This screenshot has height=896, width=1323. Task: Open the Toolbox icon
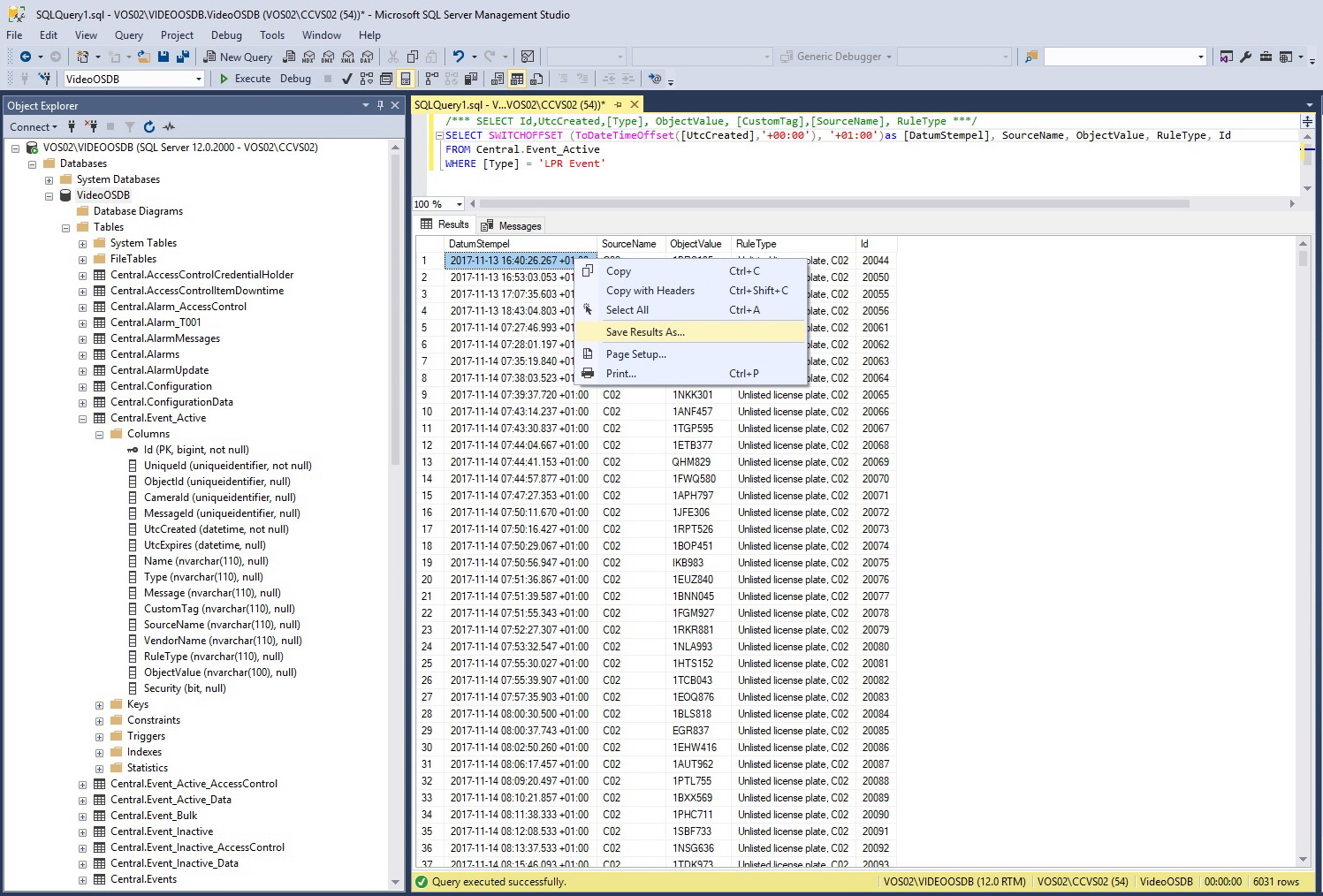[x=1266, y=57]
